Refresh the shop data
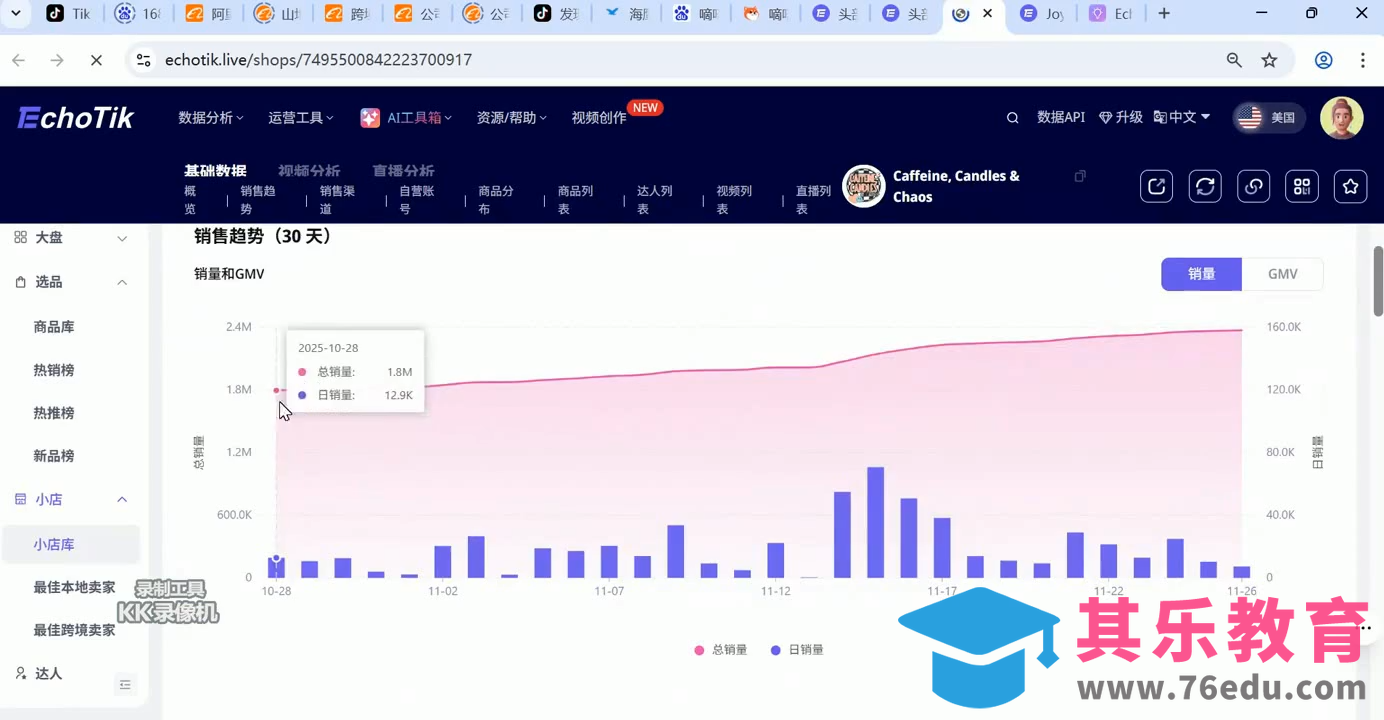The height and width of the screenshot is (720, 1384). (x=1205, y=186)
